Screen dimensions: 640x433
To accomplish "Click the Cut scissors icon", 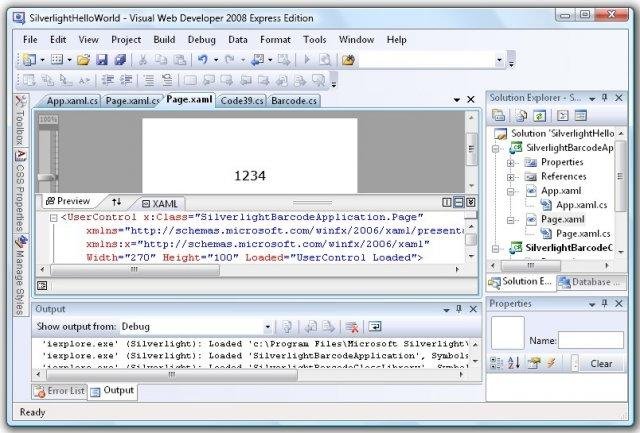I will click(142, 60).
